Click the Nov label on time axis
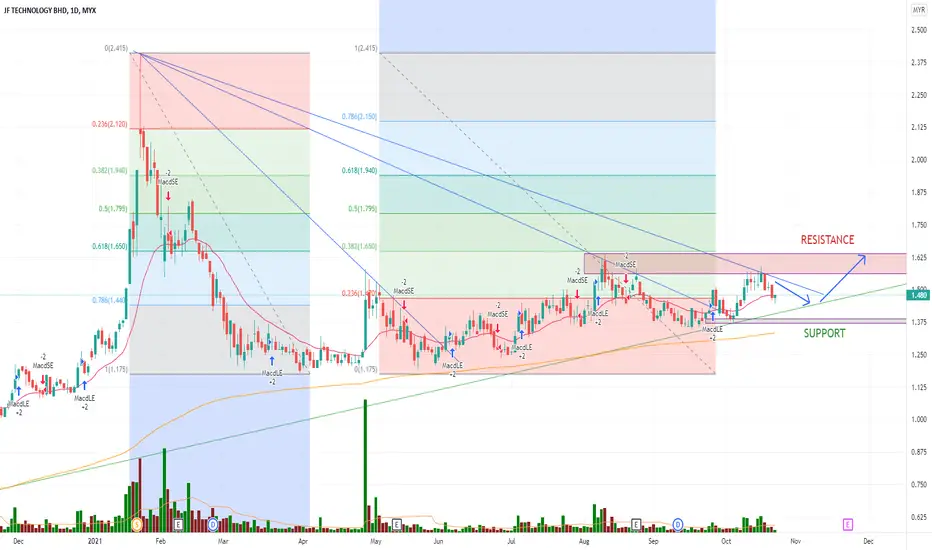 (x=795, y=541)
